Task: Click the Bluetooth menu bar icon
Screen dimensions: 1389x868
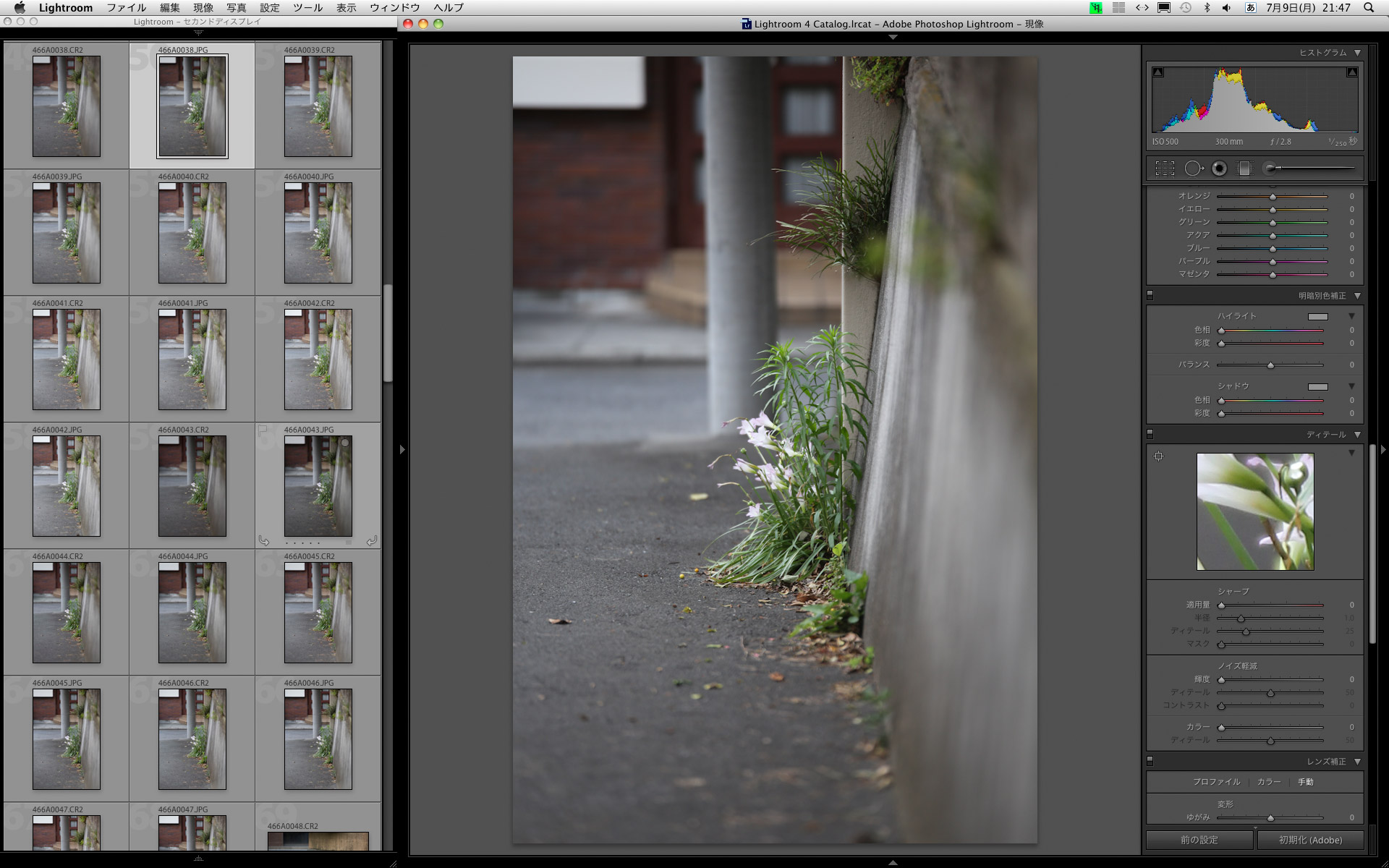Action: 1207,8
